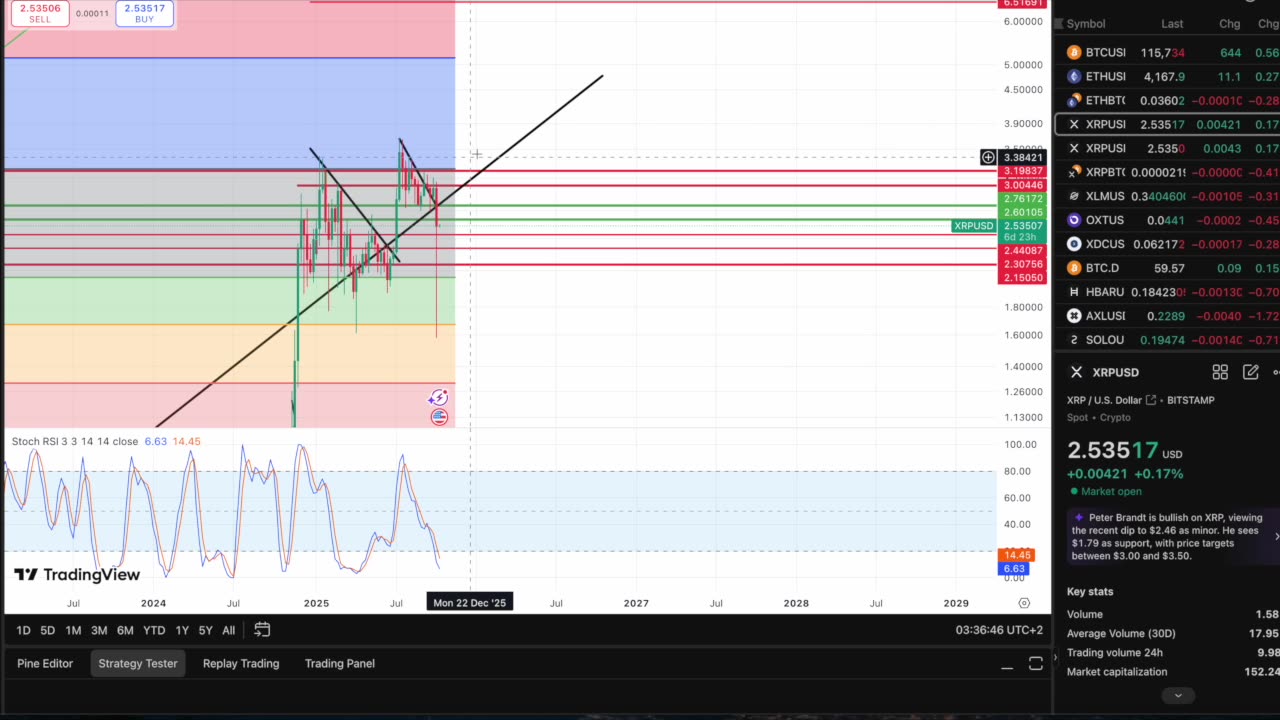Click the Key stats heading
The width and height of the screenshot is (1280, 720).
tap(1090, 592)
